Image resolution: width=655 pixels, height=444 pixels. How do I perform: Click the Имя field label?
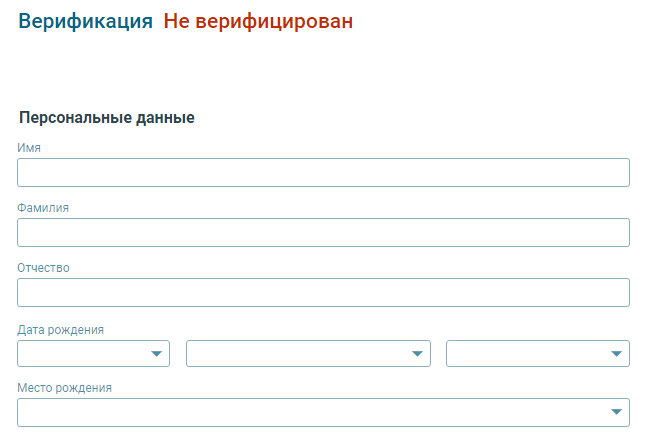coord(29,148)
